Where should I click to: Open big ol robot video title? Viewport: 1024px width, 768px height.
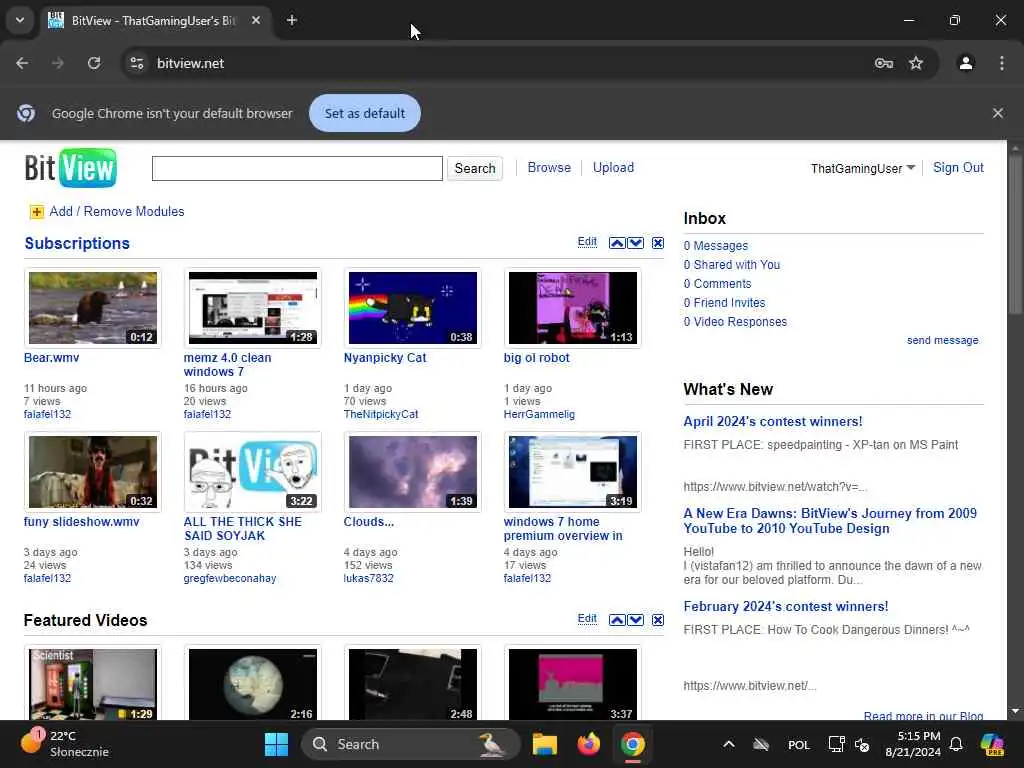point(536,358)
